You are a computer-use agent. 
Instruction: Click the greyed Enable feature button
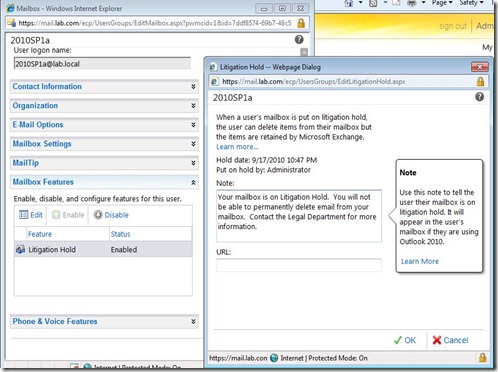coord(68,215)
